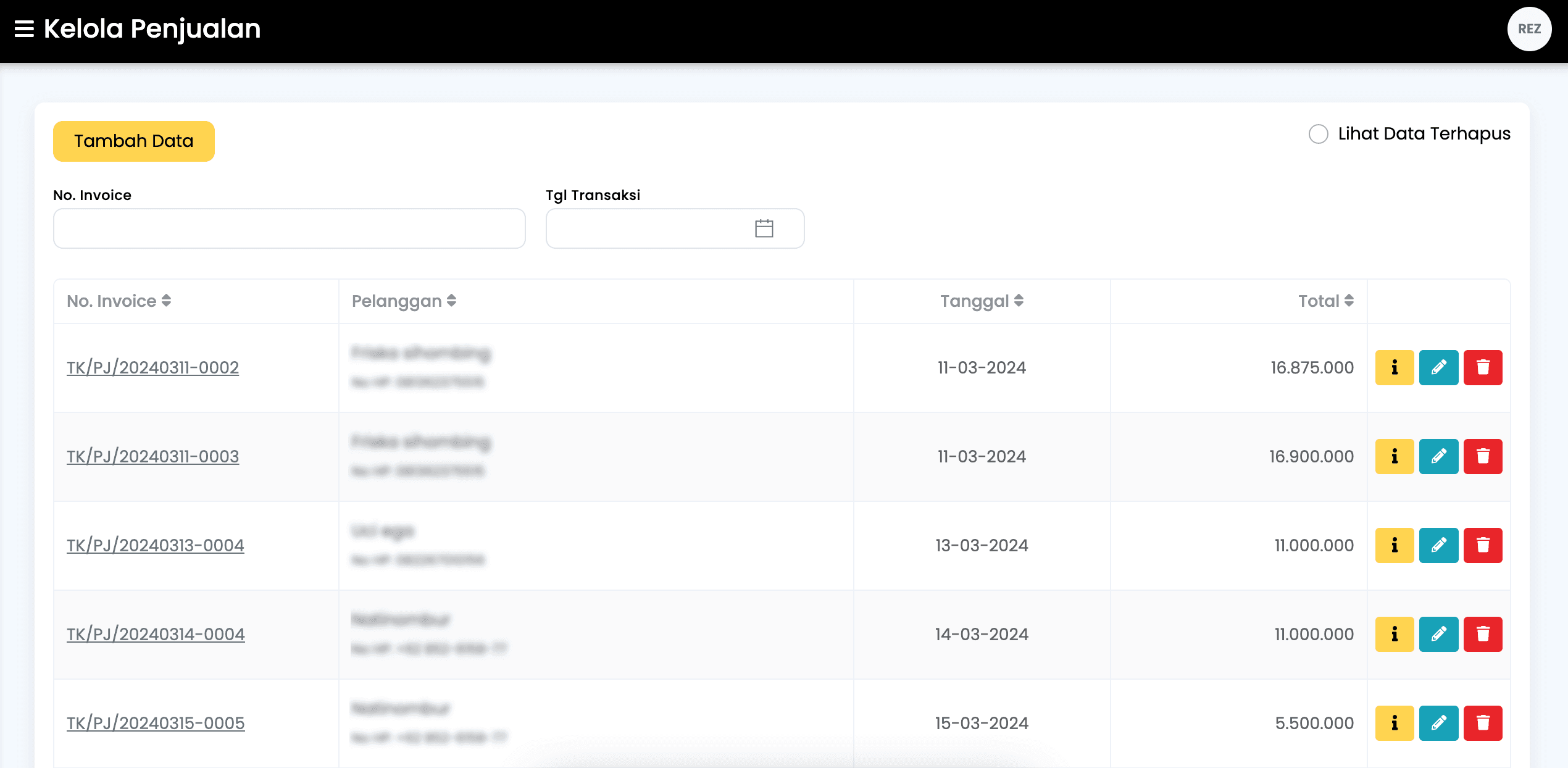Delete invoice TK/PJ/20240313-0004 using trash icon
This screenshot has width=1568, height=768.
[x=1482, y=546]
